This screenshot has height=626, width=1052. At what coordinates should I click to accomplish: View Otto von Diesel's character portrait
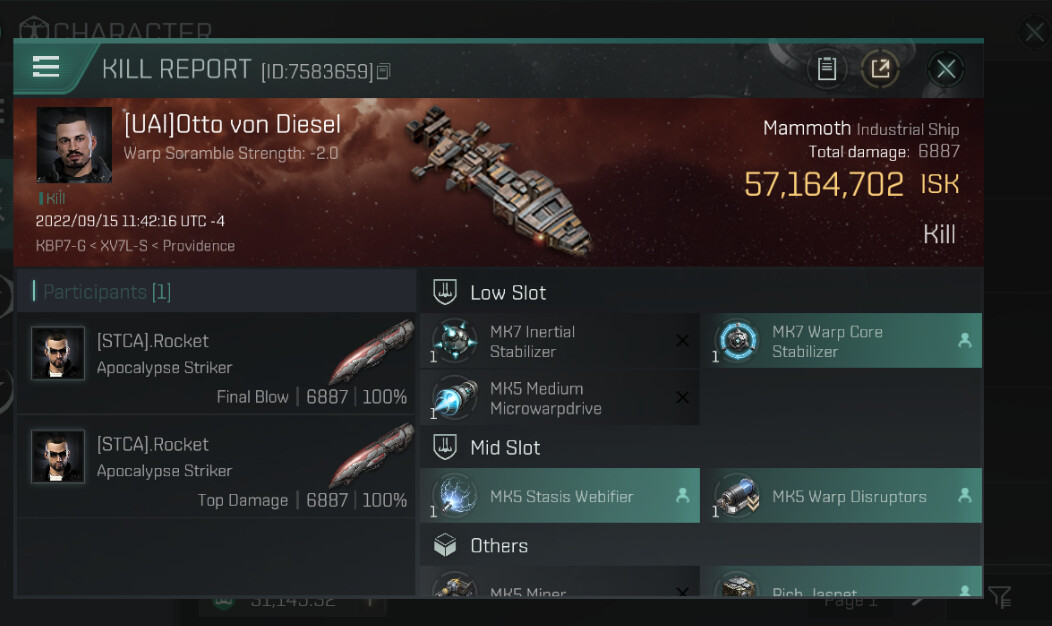(74, 145)
